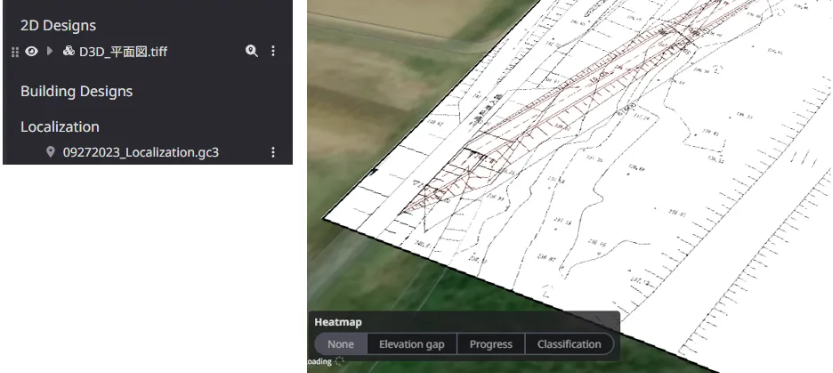This screenshot has width=833, height=373.
Task: Switch heatmap to Elevation gap
Action: coord(412,344)
